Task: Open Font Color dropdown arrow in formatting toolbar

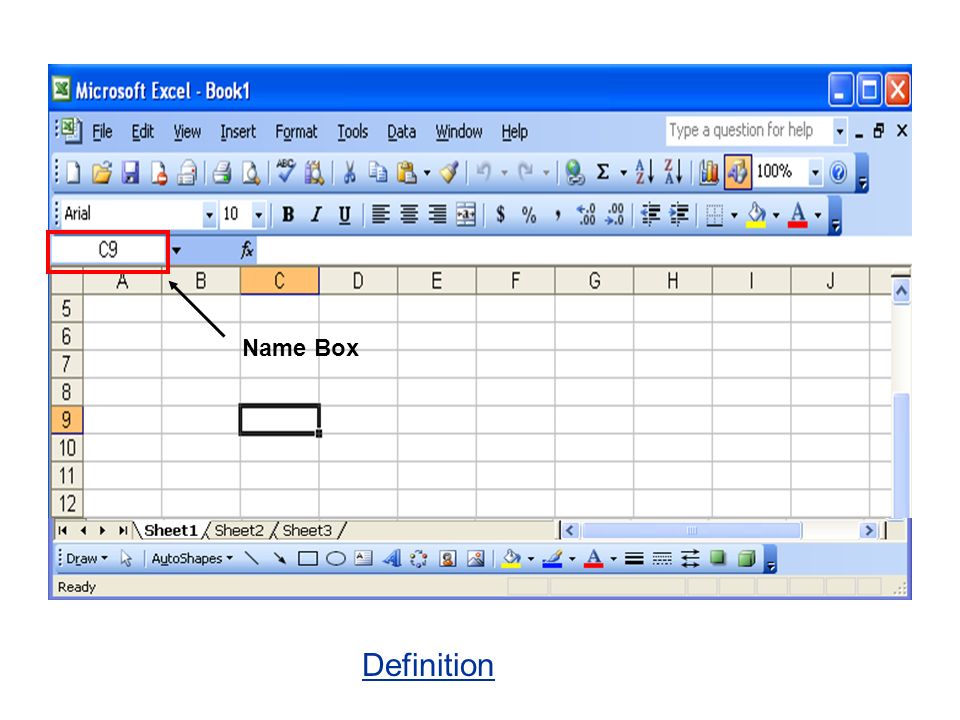Action: pyautogui.click(x=817, y=215)
